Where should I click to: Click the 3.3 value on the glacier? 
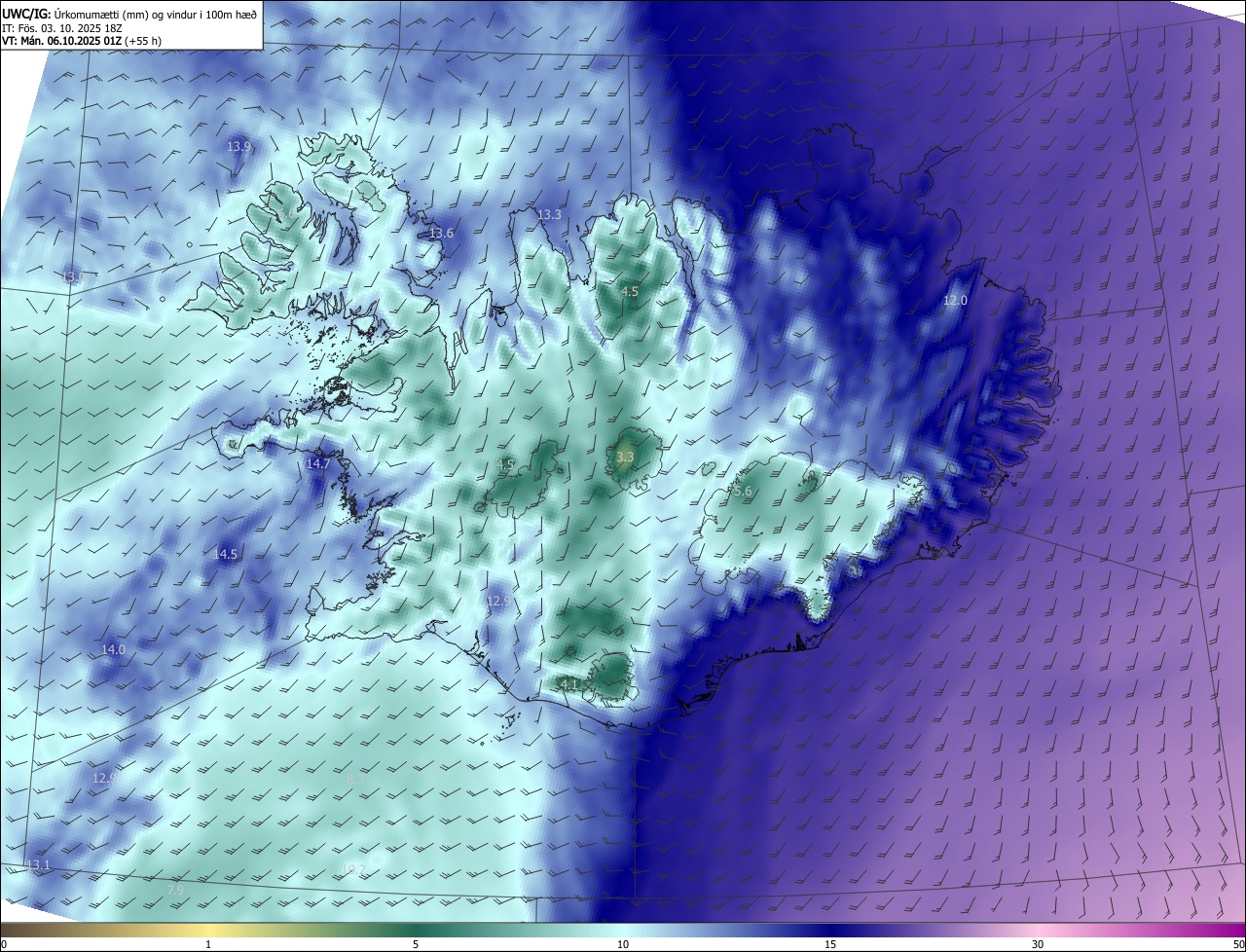tap(626, 457)
